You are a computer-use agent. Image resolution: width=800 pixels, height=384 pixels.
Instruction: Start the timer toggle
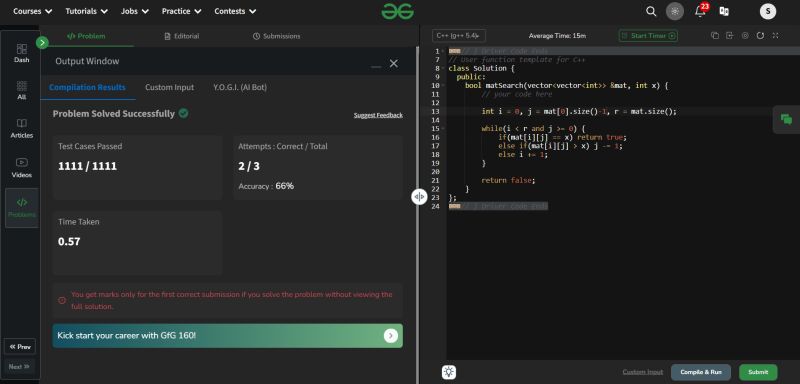point(648,36)
